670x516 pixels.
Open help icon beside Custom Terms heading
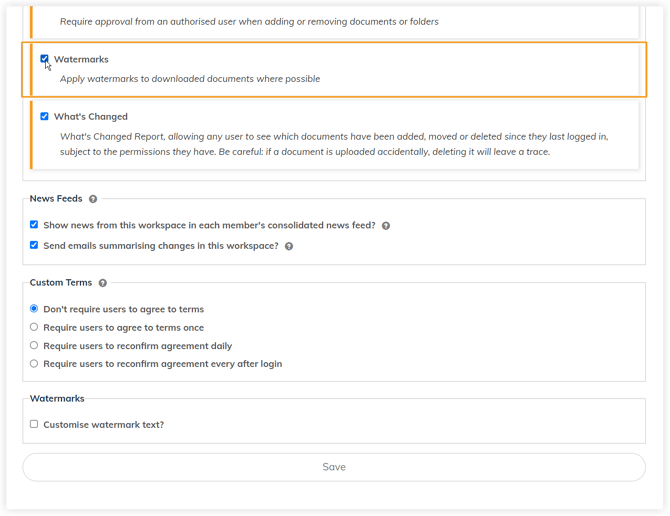(x=103, y=283)
